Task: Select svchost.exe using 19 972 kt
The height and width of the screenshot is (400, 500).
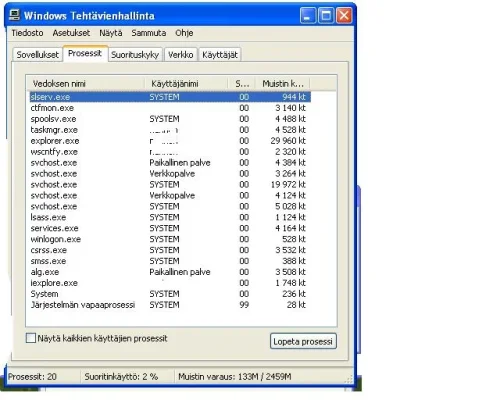Action: (x=170, y=185)
